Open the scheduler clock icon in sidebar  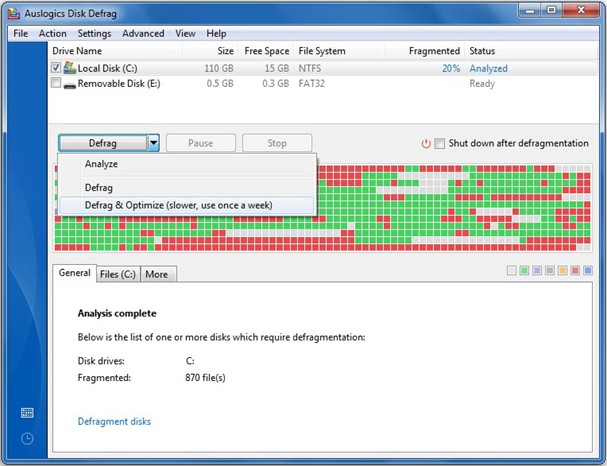(27, 439)
